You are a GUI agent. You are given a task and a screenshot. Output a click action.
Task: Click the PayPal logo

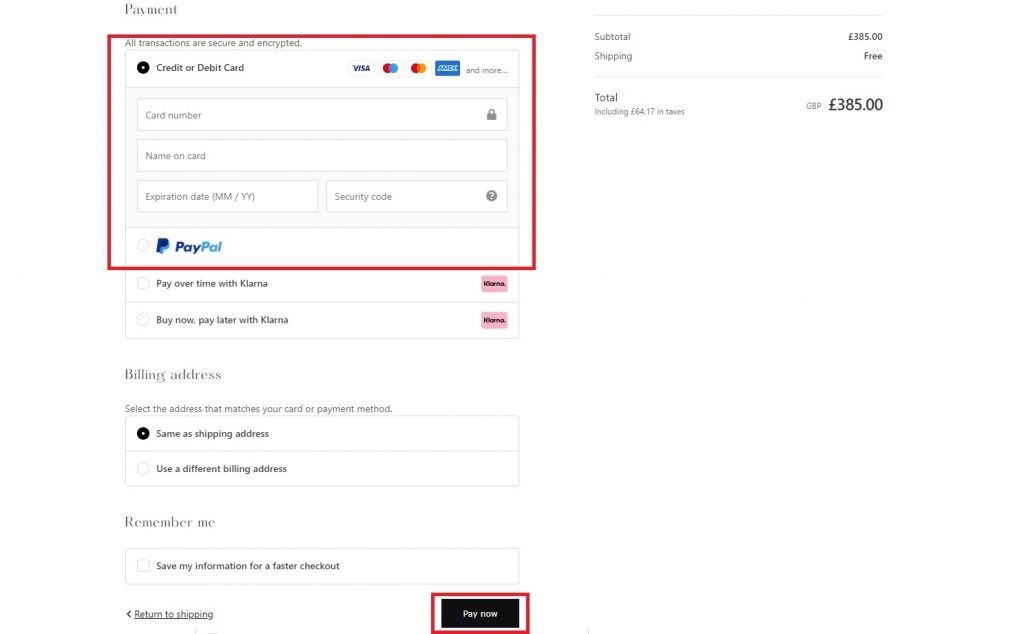(x=189, y=246)
